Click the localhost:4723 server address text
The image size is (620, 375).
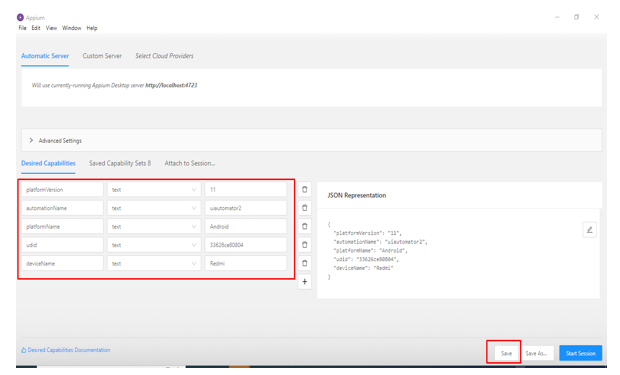pos(171,85)
